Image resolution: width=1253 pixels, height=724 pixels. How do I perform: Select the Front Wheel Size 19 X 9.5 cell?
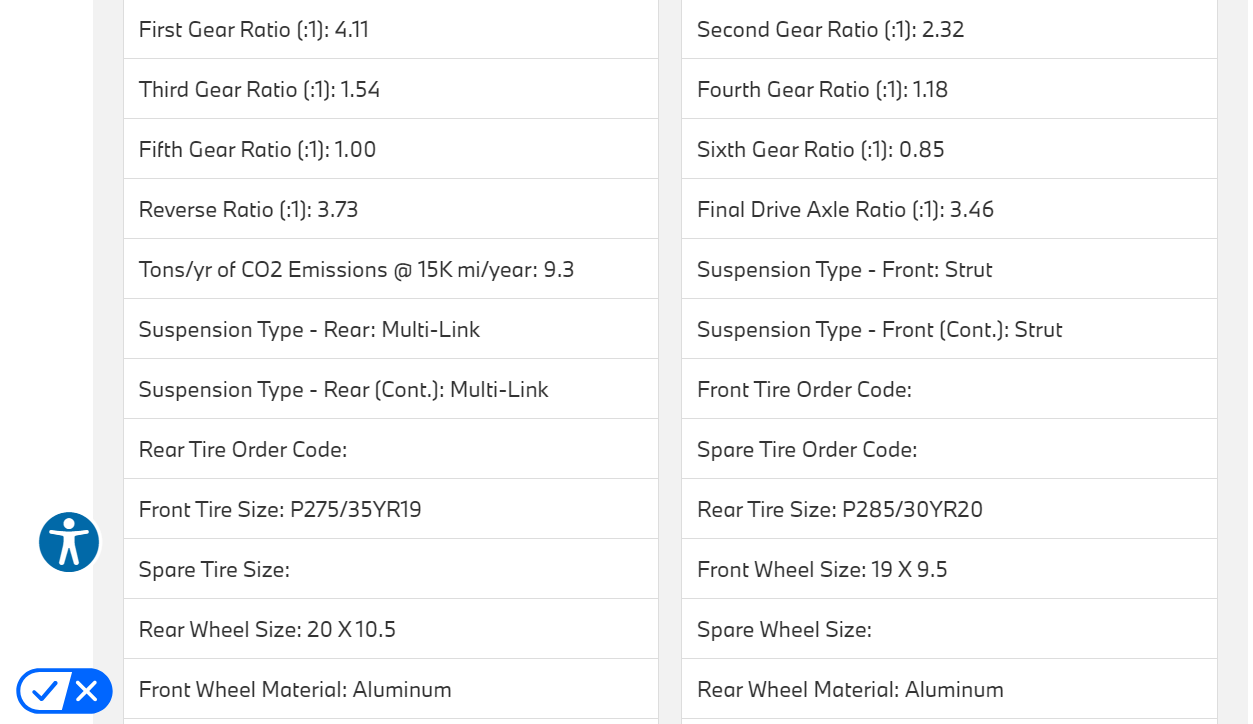coord(822,570)
